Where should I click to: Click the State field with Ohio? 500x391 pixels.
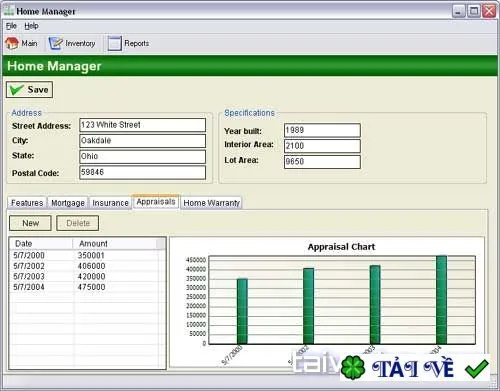(142, 157)
